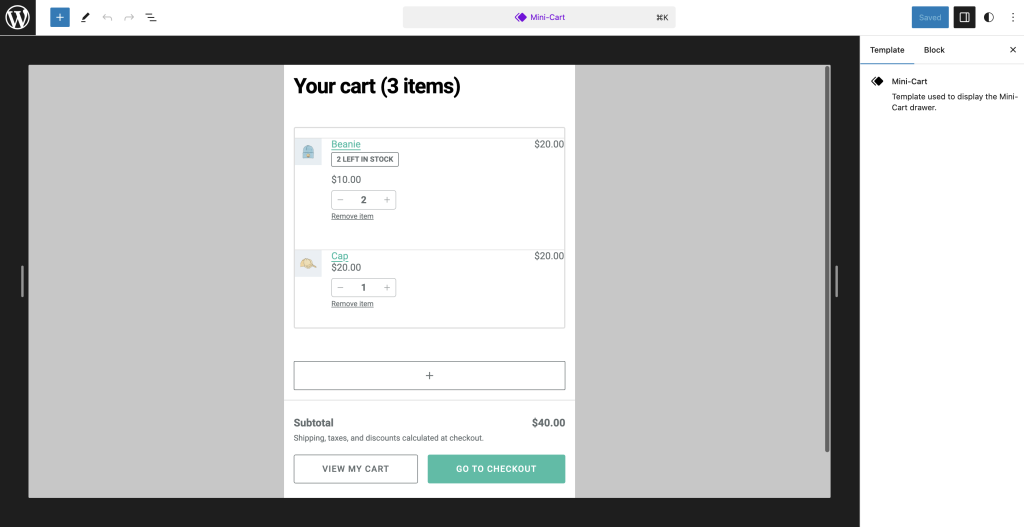The image size is (1024, 527).
Task: Switch to the Block tab
Action: click(x=934, y=50)
